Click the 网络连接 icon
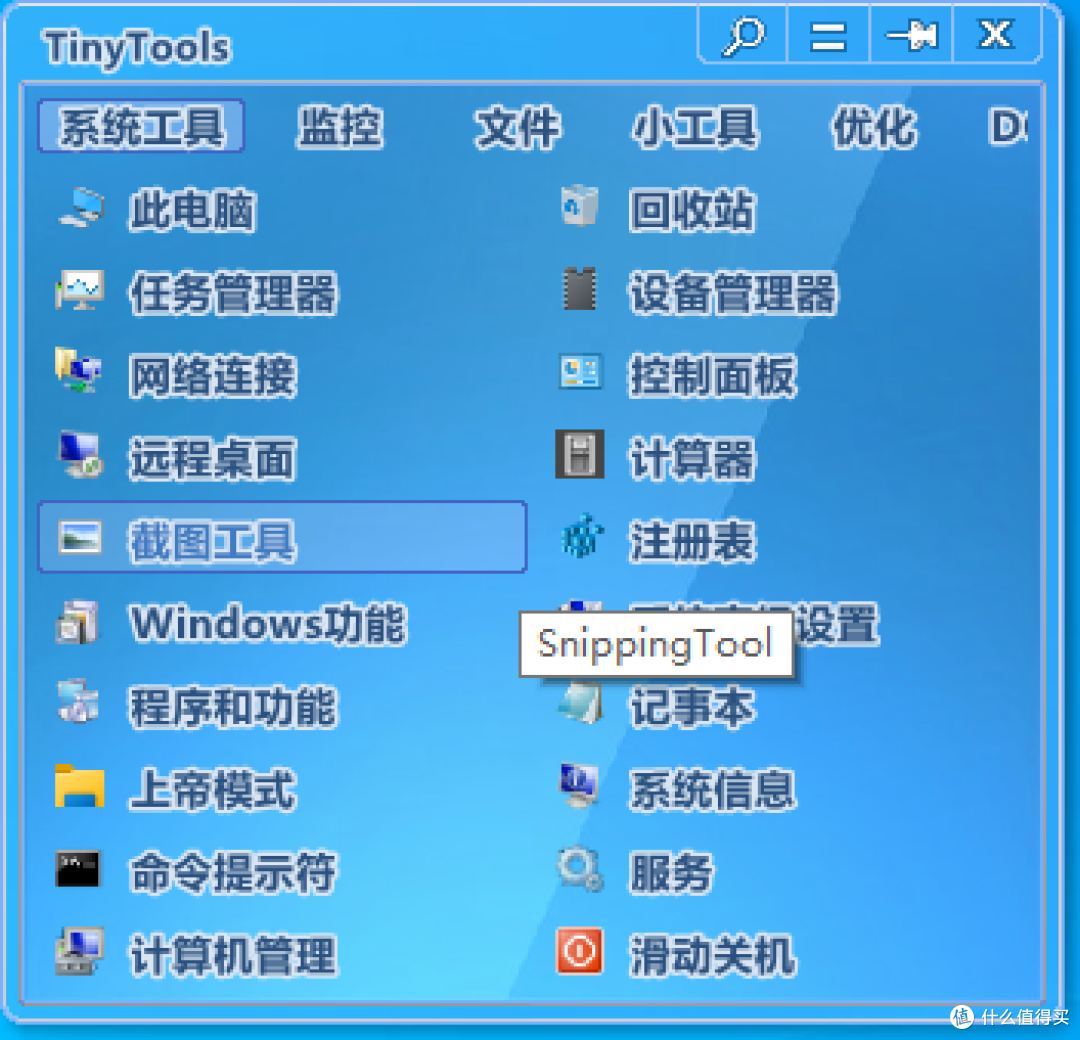The height and width of the screenshot is (1040, 1080). click(79, 371)
